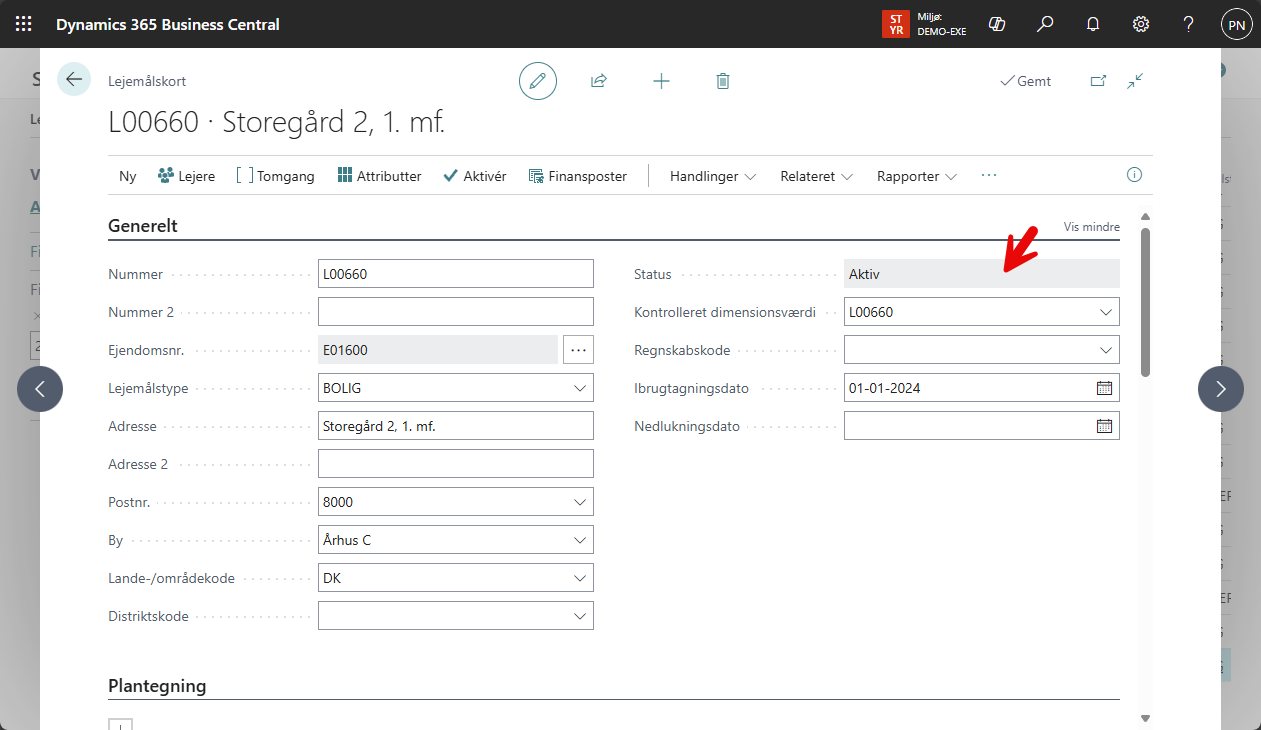Viewport: 1261px width, 730px height.
Task: Open page in new window icon
Action: pos(1098,81)
